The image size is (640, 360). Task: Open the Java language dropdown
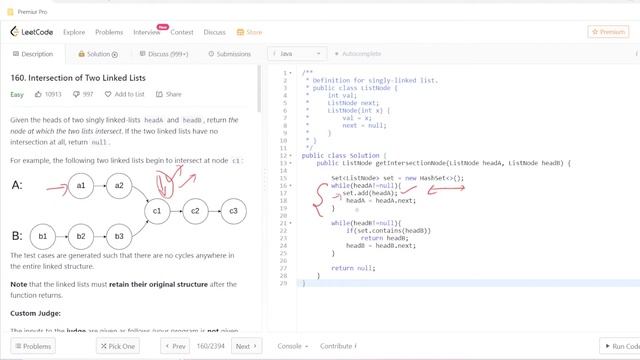point(297,53)
